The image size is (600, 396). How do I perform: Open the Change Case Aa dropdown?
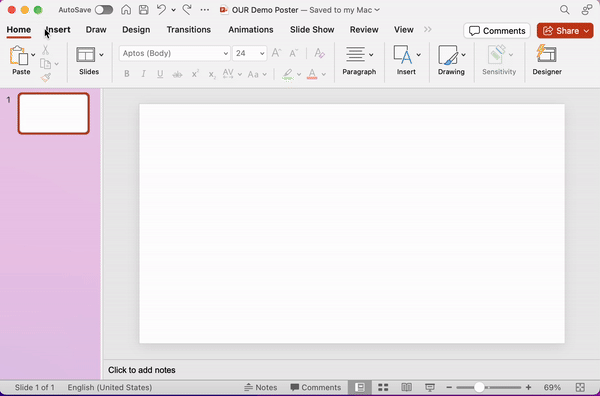(x=257, y=74)
